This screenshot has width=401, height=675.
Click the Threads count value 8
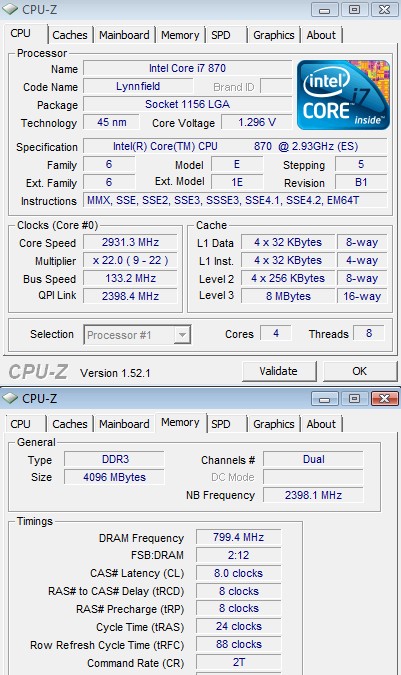pos(369,333)
